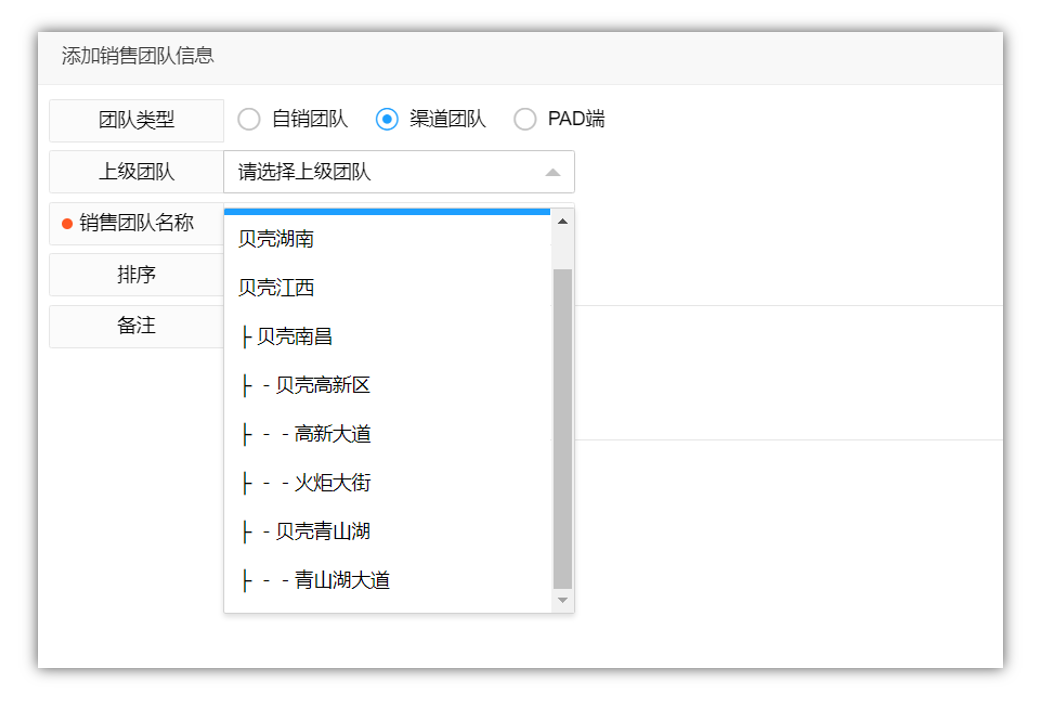The width and height of the screenshot is (1050, 706).
Task: Click the 备注 label
Action: pos(137,326)
